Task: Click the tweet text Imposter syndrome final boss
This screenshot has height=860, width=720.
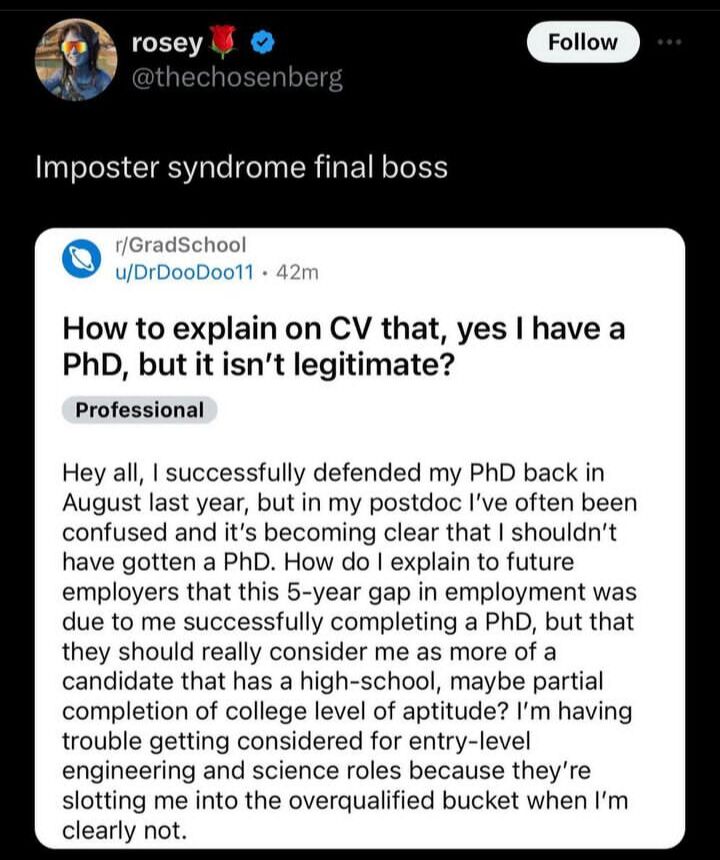Action: (242, 167)
